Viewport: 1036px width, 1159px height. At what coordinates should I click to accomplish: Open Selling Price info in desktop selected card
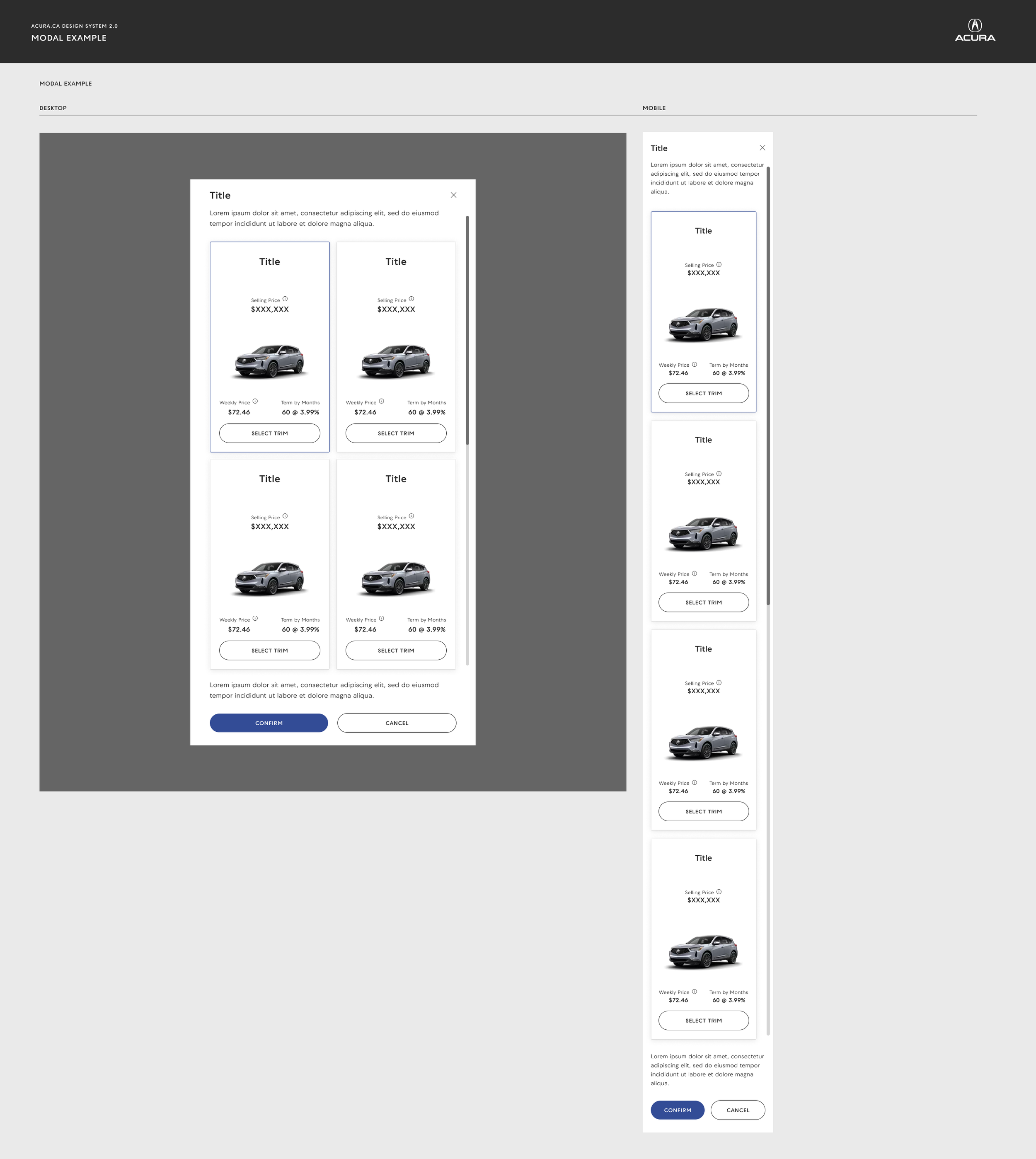285,299
